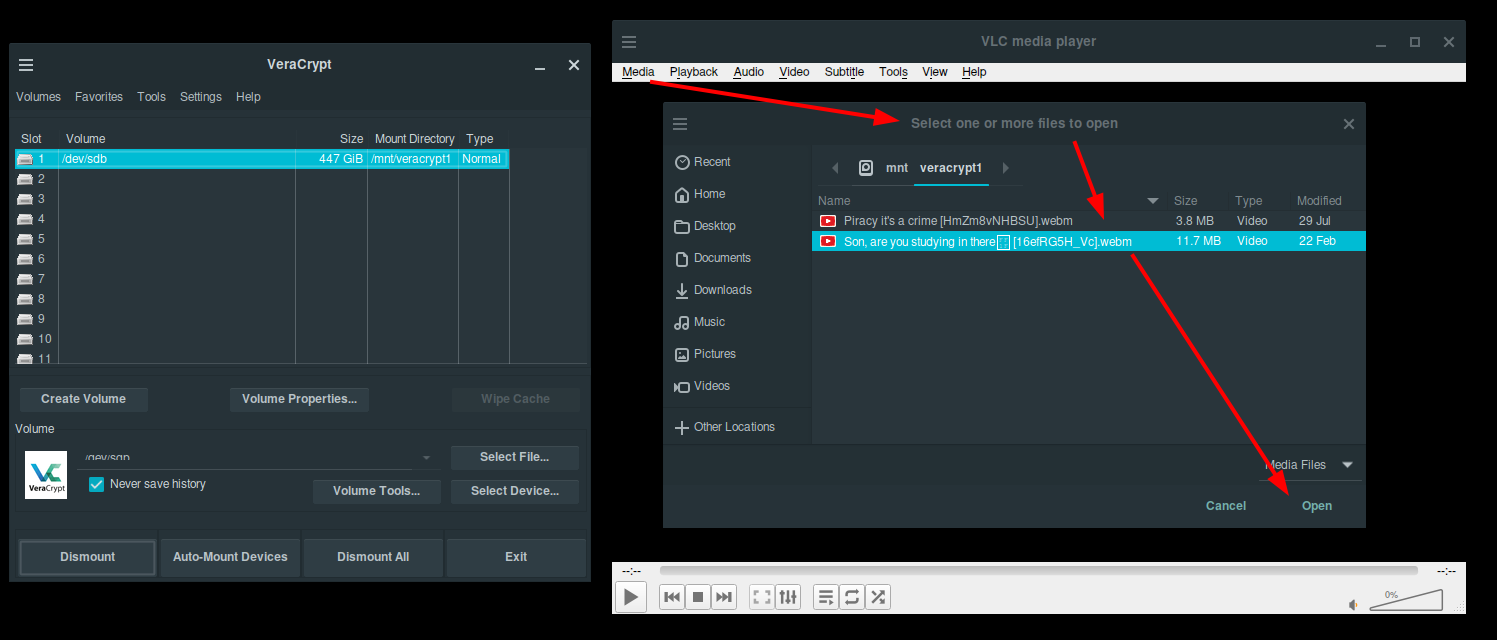Click the Play button in VLC

[x=630, y=597]
